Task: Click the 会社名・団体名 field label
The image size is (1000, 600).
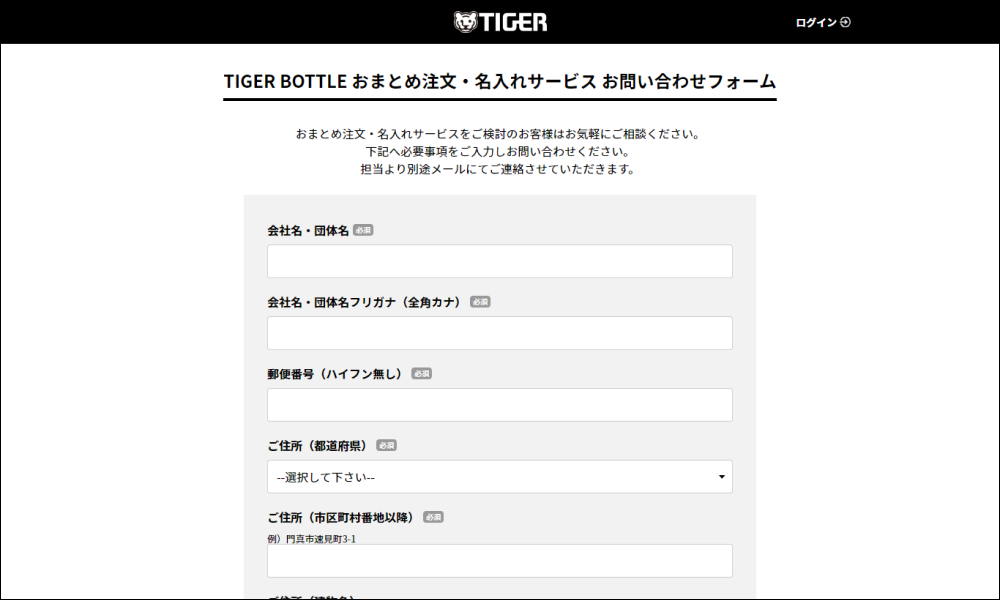Action: [308, 231]
